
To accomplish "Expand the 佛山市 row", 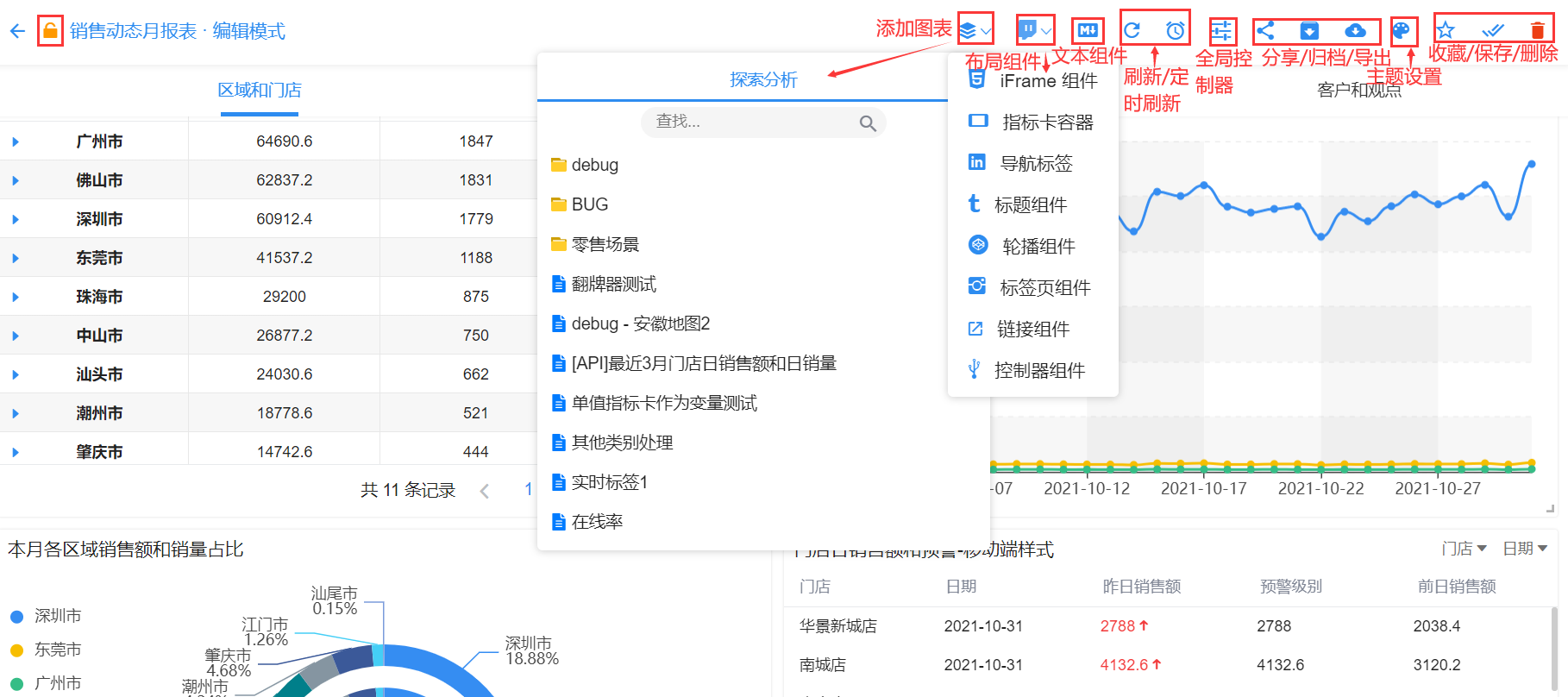I will tap(16, 180).
